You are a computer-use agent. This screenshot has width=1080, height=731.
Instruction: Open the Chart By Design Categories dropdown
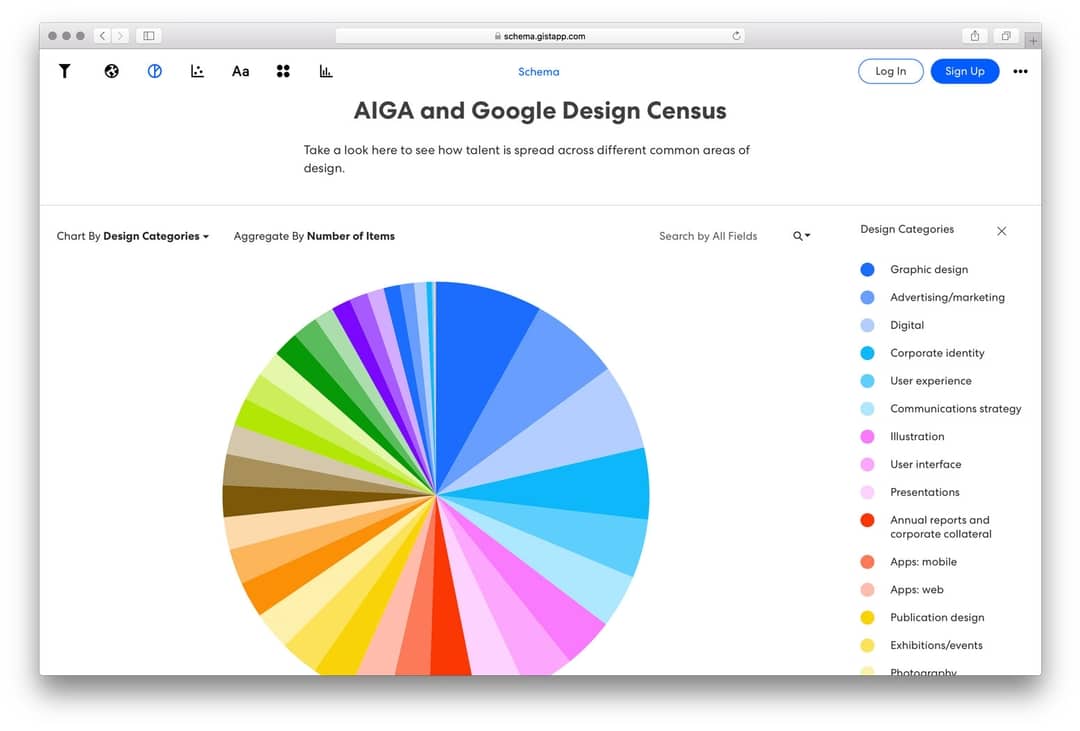click(133, 236)
